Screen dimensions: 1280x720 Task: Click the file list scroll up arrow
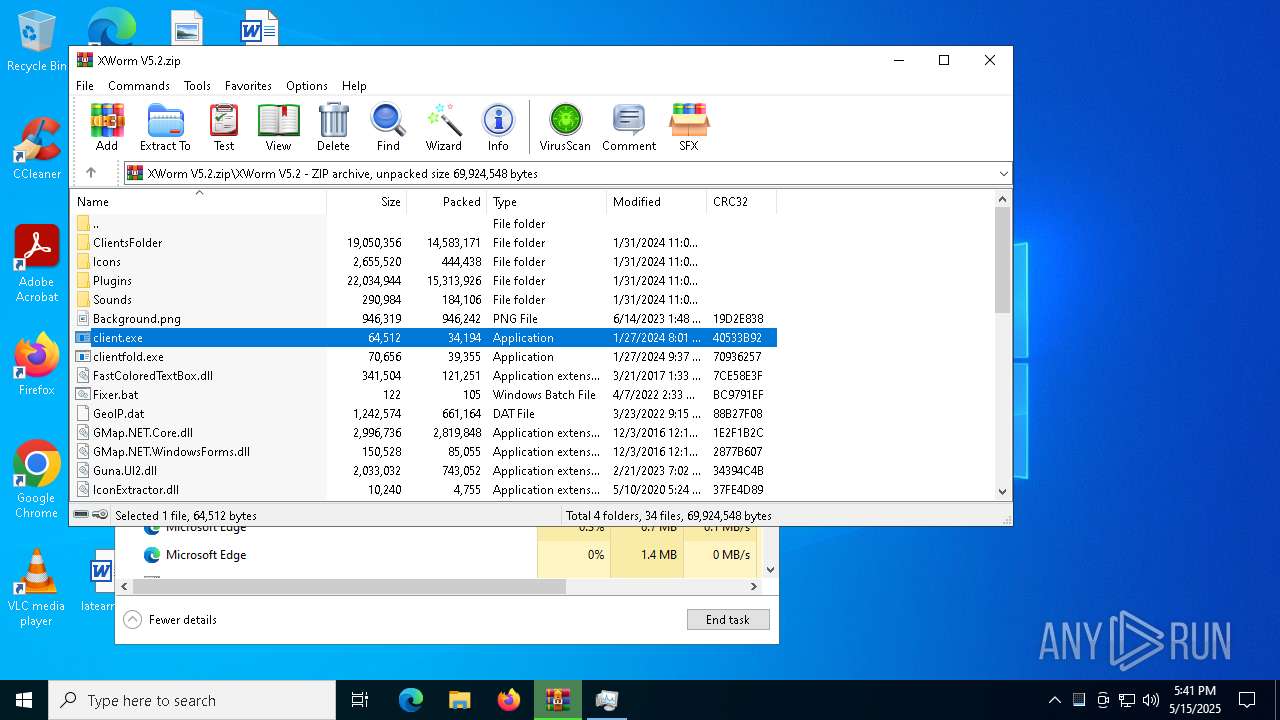pyautogui.click(x=1003, y=199)
